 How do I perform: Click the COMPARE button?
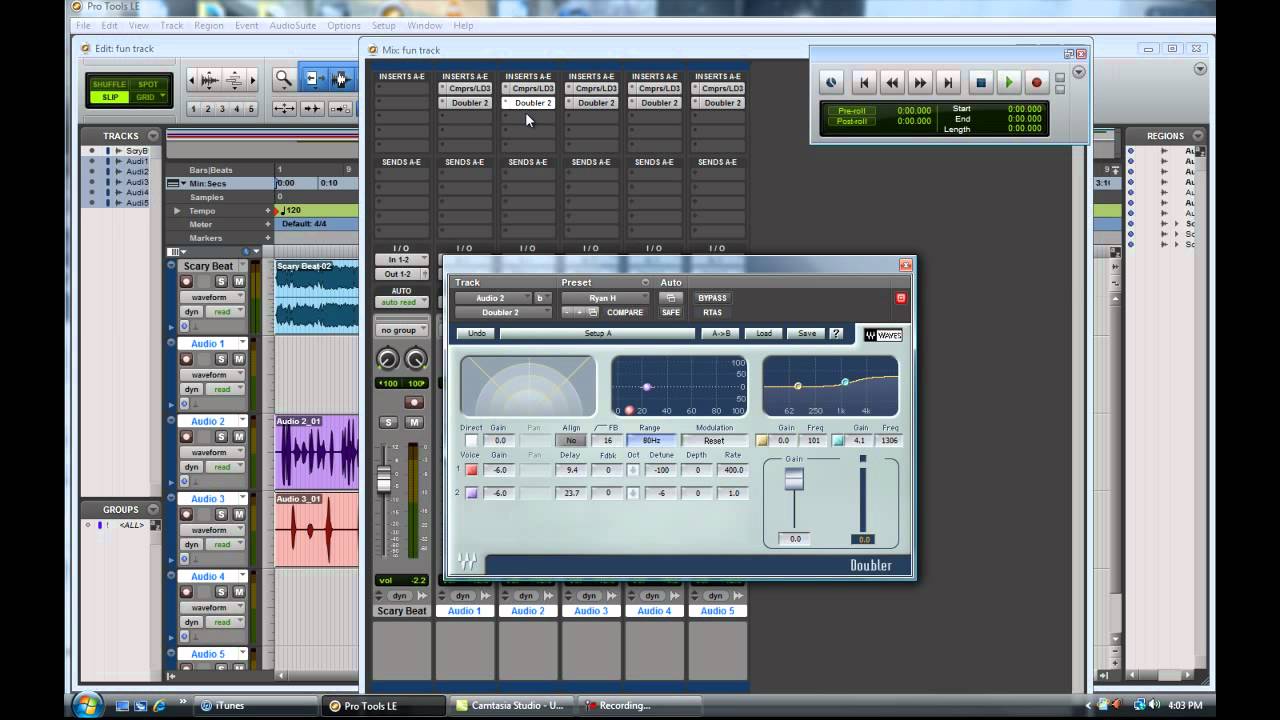coord(626,312)
